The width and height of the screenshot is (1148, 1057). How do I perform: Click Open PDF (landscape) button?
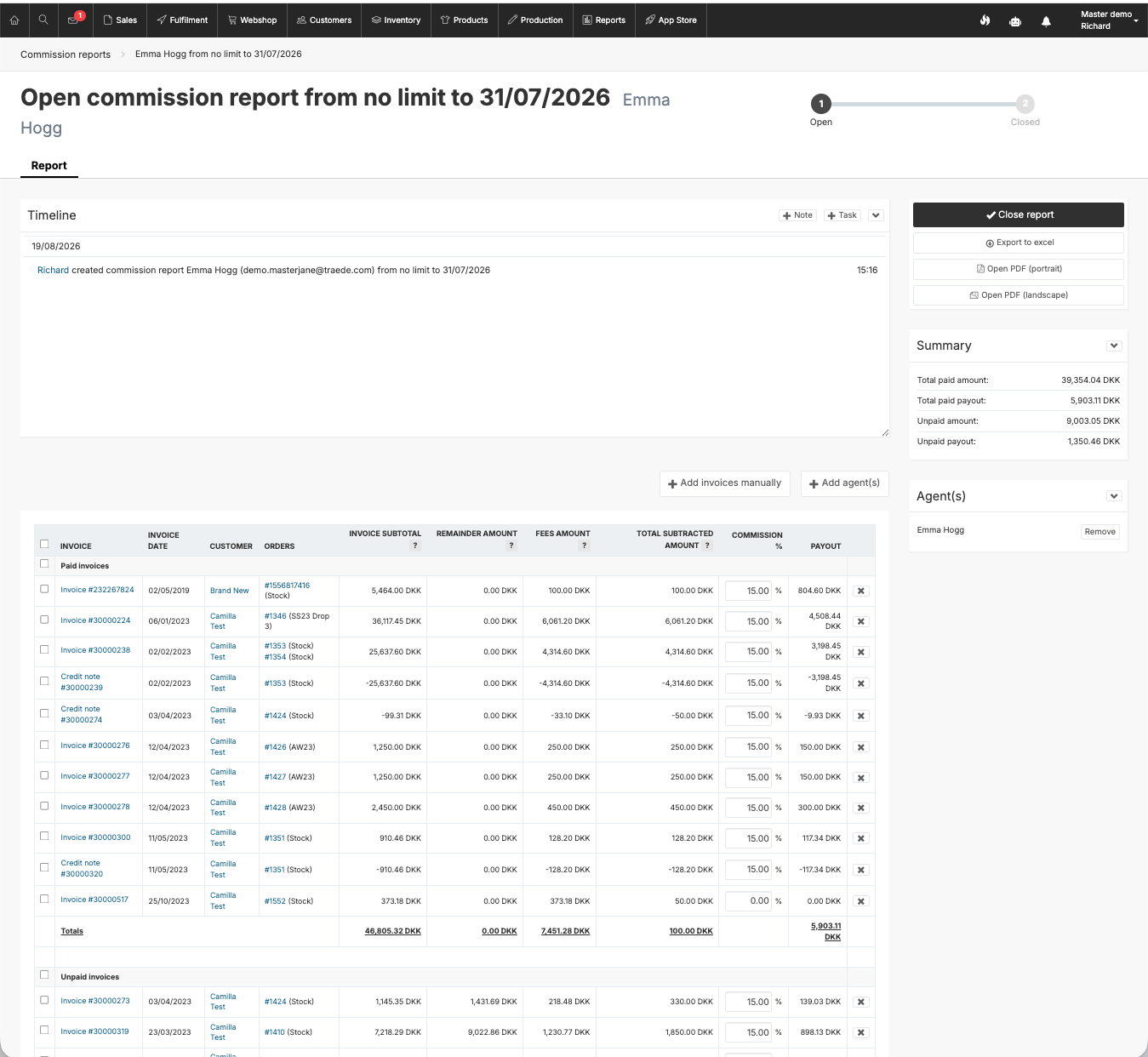coord(1019,295)
